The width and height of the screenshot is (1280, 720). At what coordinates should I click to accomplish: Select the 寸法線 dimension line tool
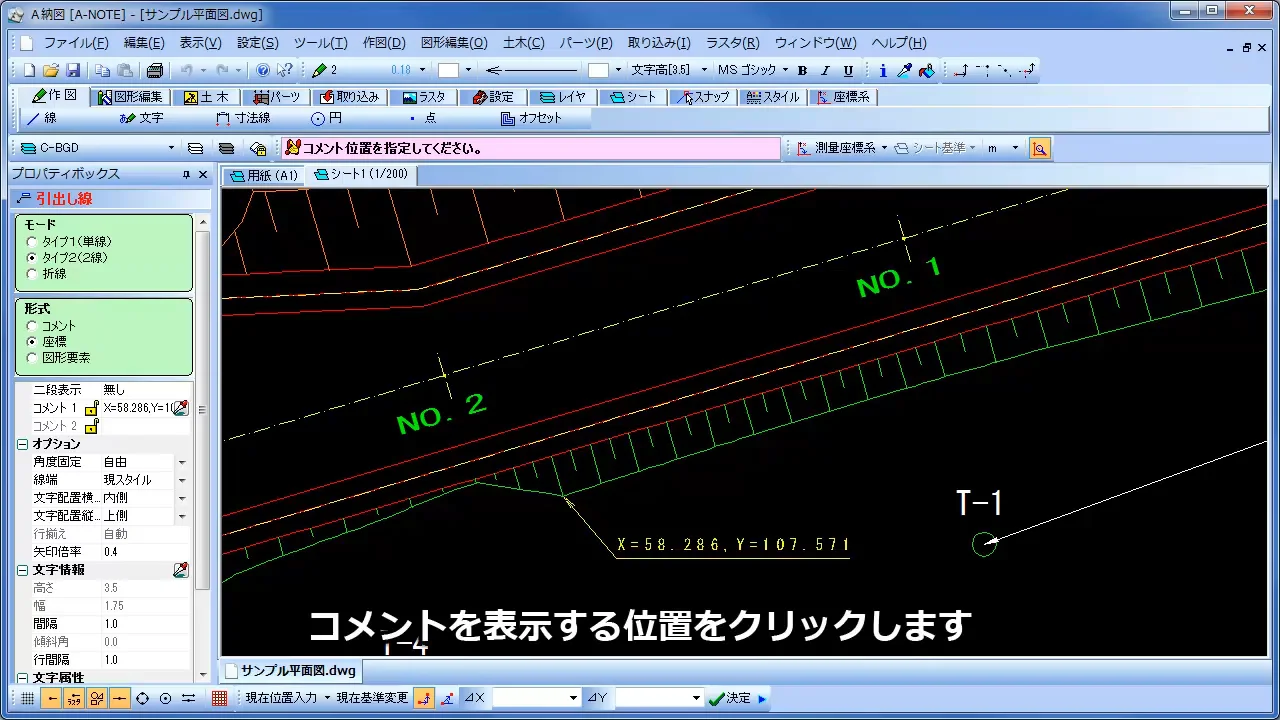pos(243,118)
